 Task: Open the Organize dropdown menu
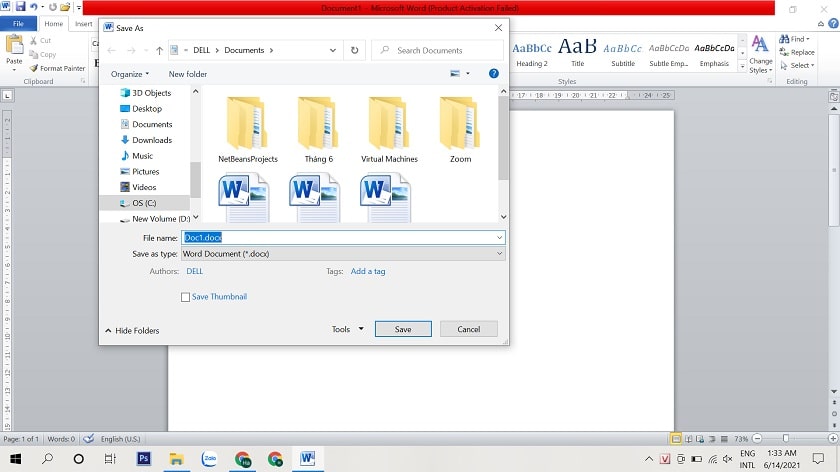pyautogui.click(x=130, y=74)
